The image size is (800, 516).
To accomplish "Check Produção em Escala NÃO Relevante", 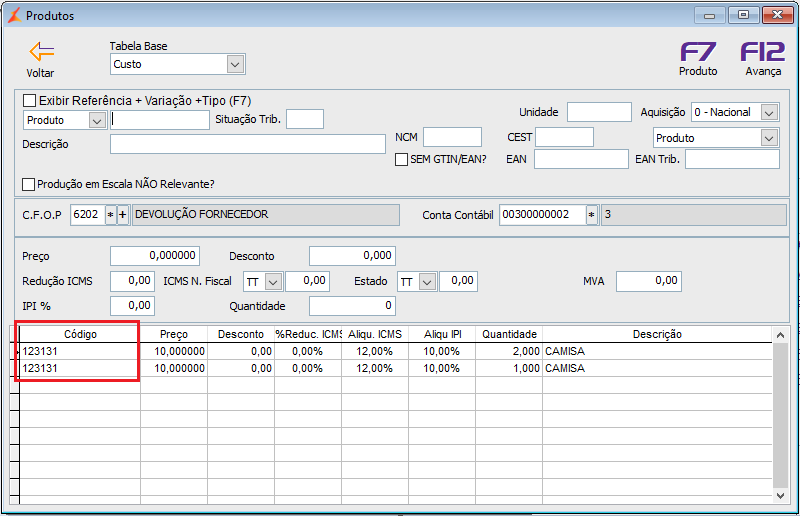I will [x=29, y=184].
